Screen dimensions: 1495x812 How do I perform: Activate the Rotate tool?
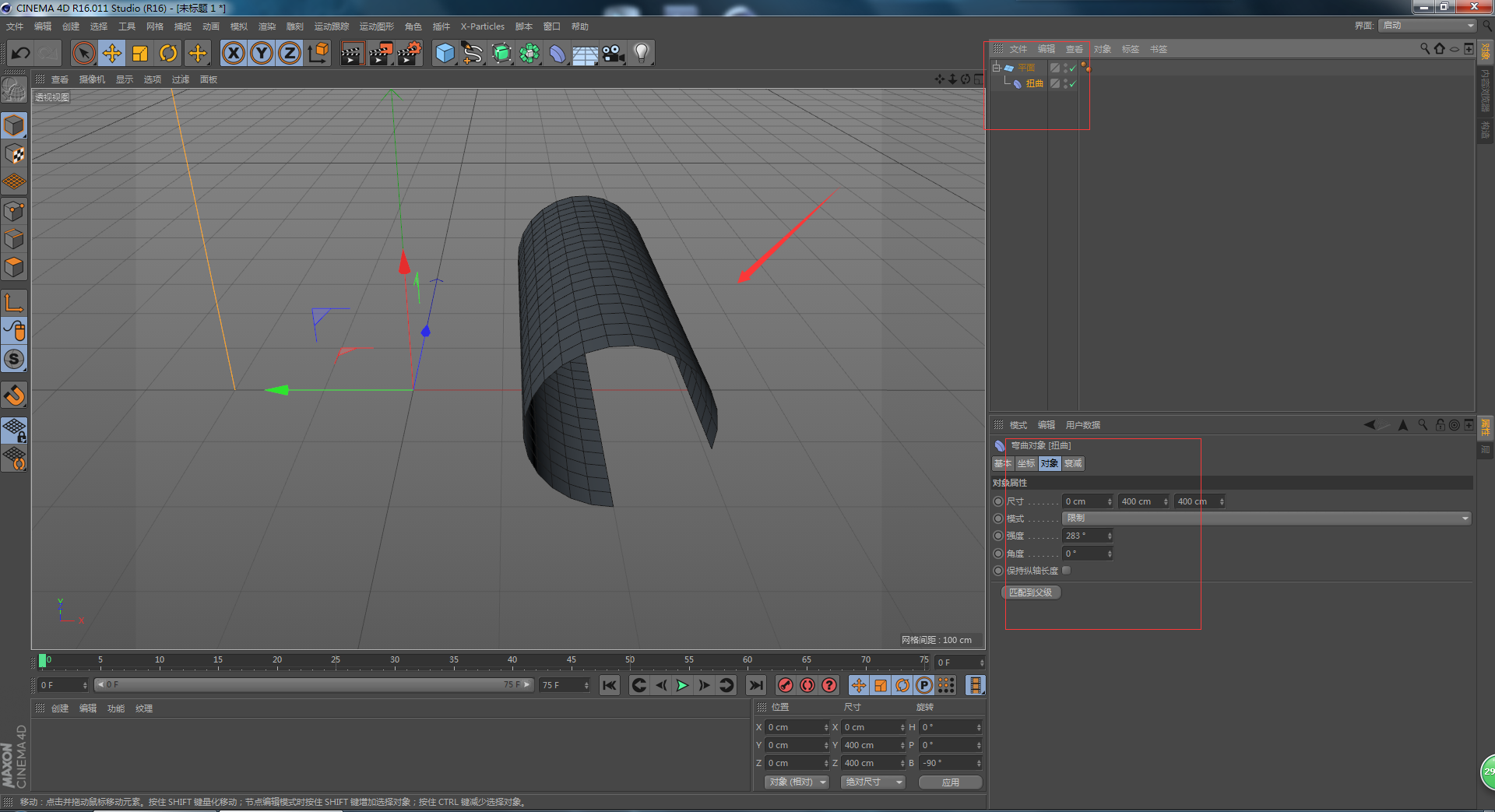click(168, 54)
